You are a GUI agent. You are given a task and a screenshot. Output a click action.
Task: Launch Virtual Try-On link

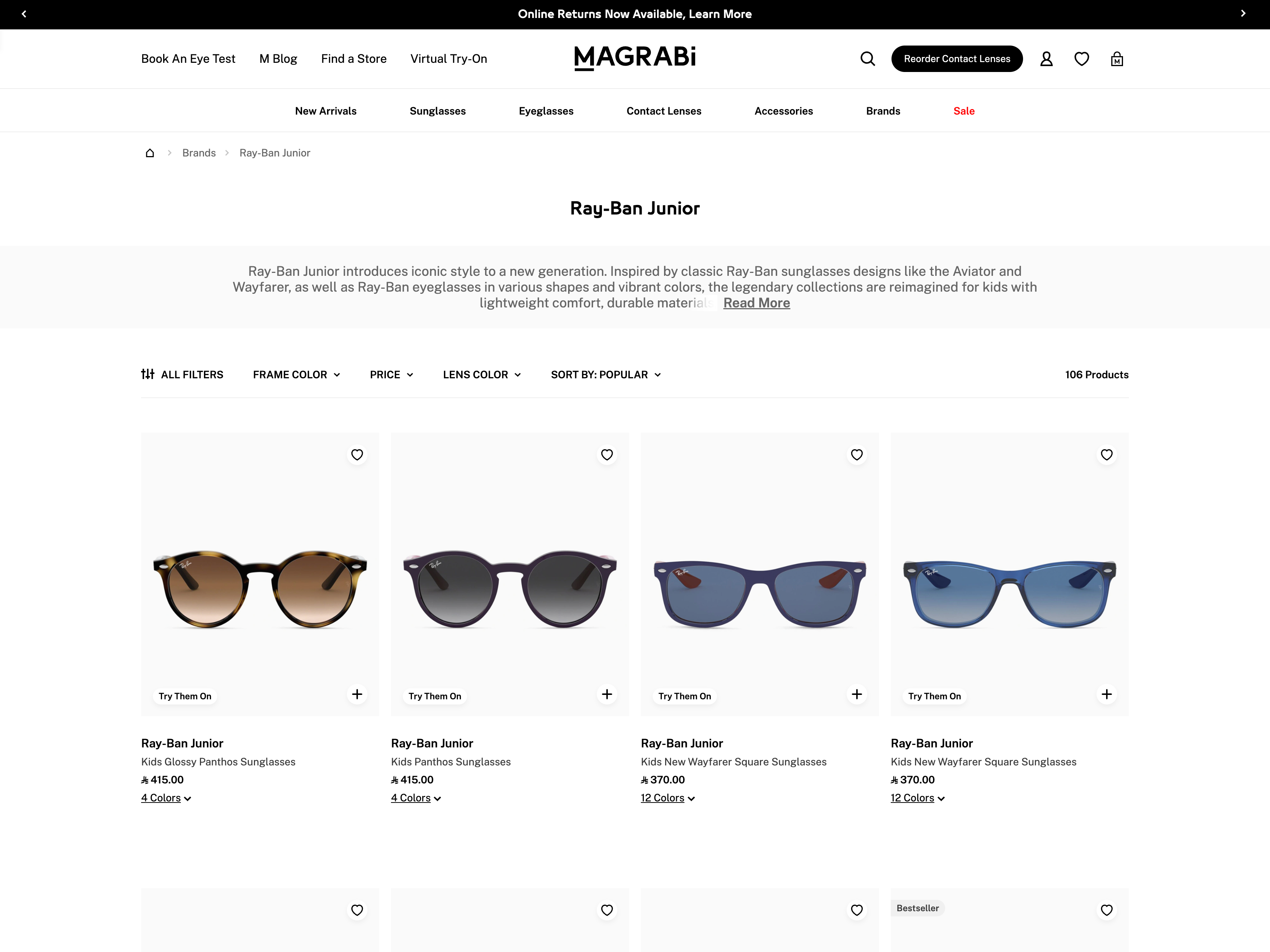coord(448,58)
